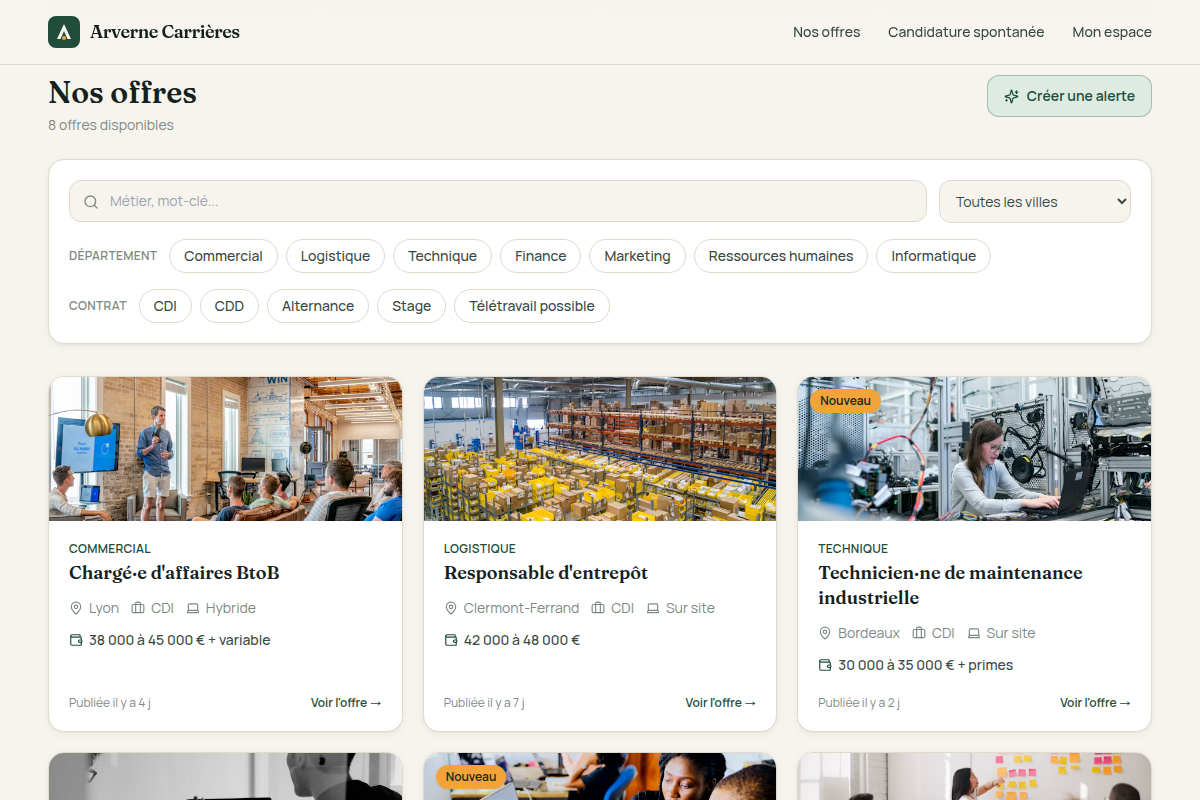Click the wallet icon next to 42 000 à 48 000 €
The height and width of the screenshot is (800, 1200).
(451, 640)
